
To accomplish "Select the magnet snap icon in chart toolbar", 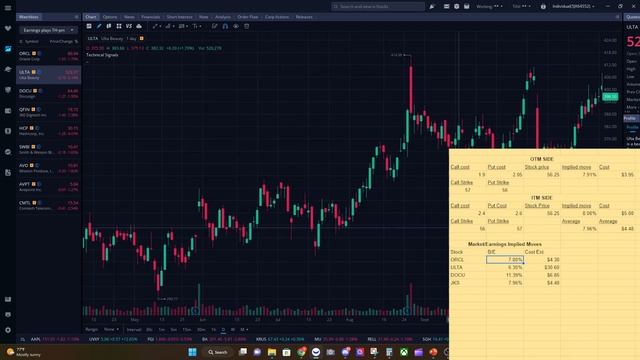I will pyautogui.click(x=225, y=26).
